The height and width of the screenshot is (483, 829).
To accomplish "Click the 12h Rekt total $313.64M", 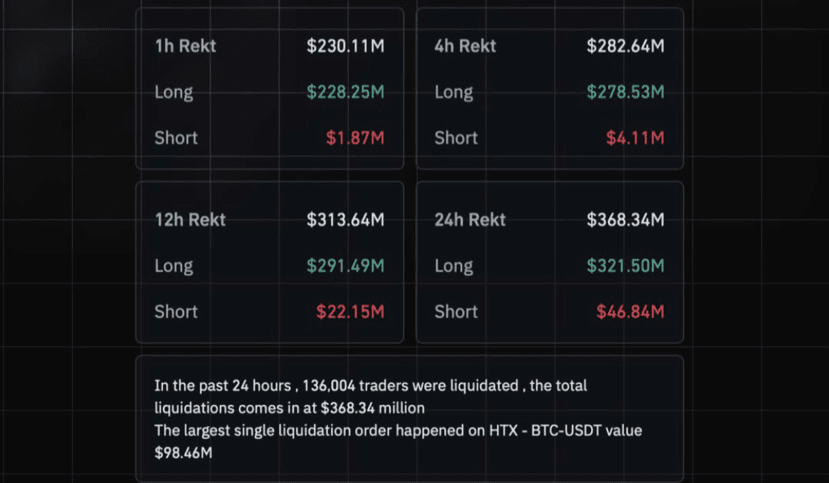I will point(345,220).
